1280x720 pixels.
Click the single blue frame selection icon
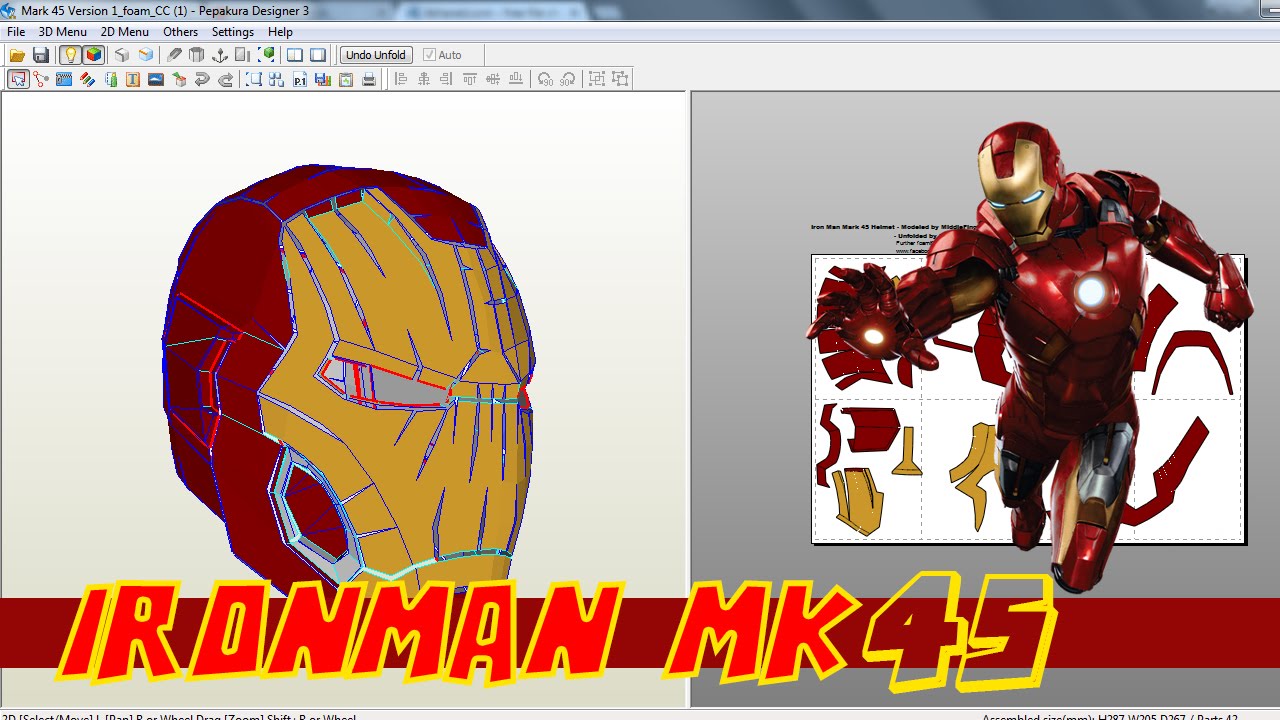[x=254, y=79]
